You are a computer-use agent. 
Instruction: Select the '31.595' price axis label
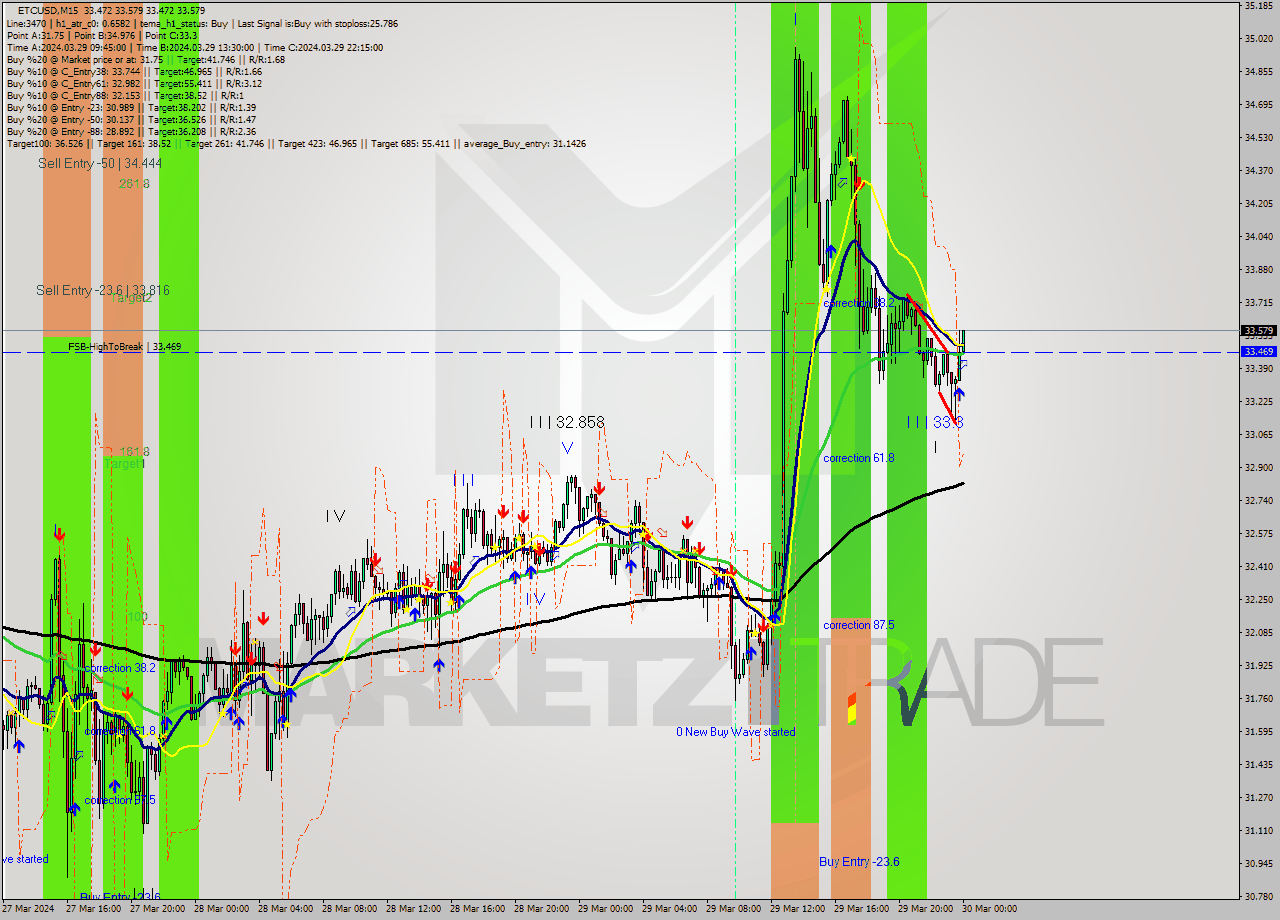point(1258,731)
